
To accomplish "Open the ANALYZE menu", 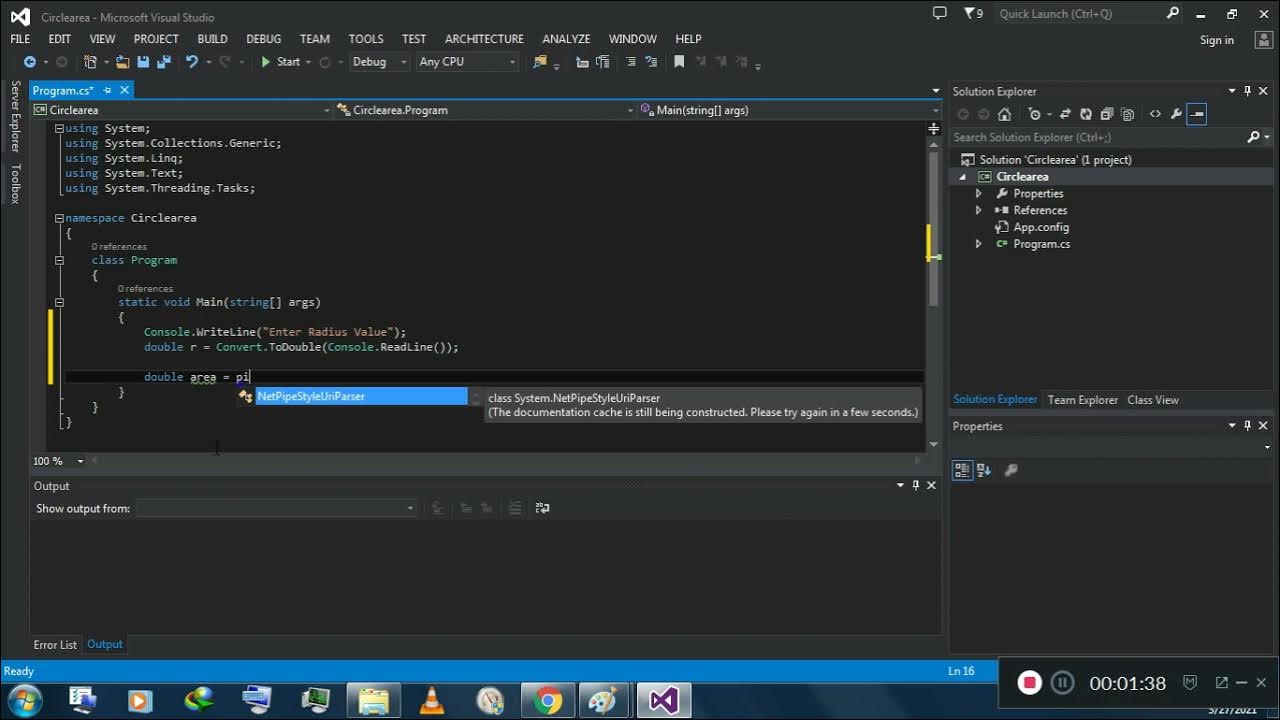I will tap(566, 39).
